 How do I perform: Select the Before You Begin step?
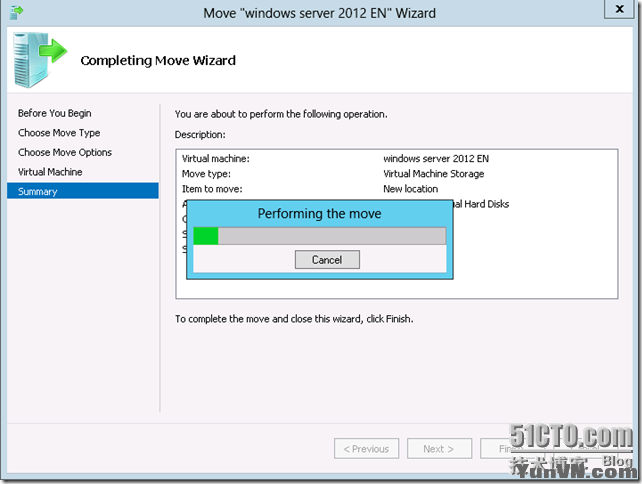pyautogui.click(x=54, y=113)
